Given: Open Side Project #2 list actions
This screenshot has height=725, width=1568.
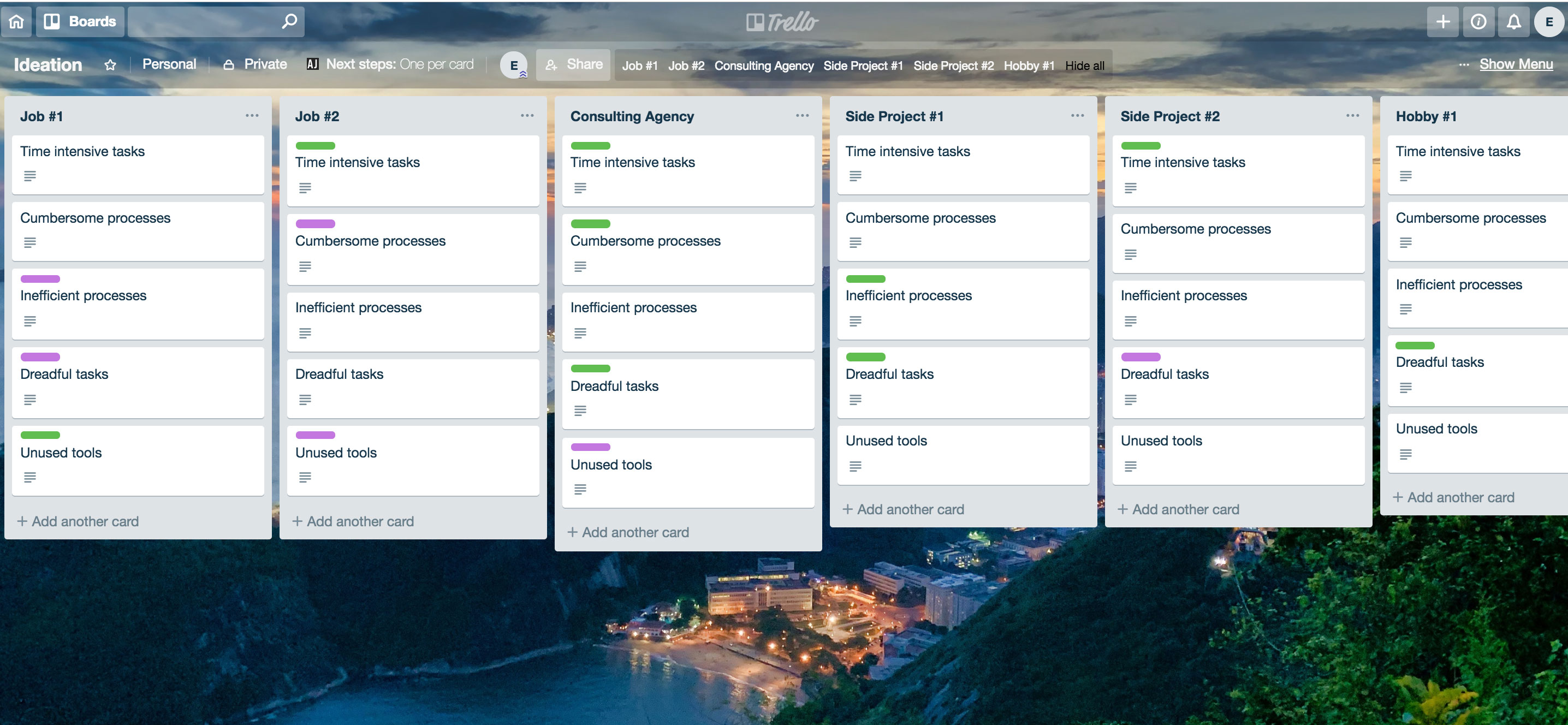Looking at the screenshot, I should (x=1352, y=116).
